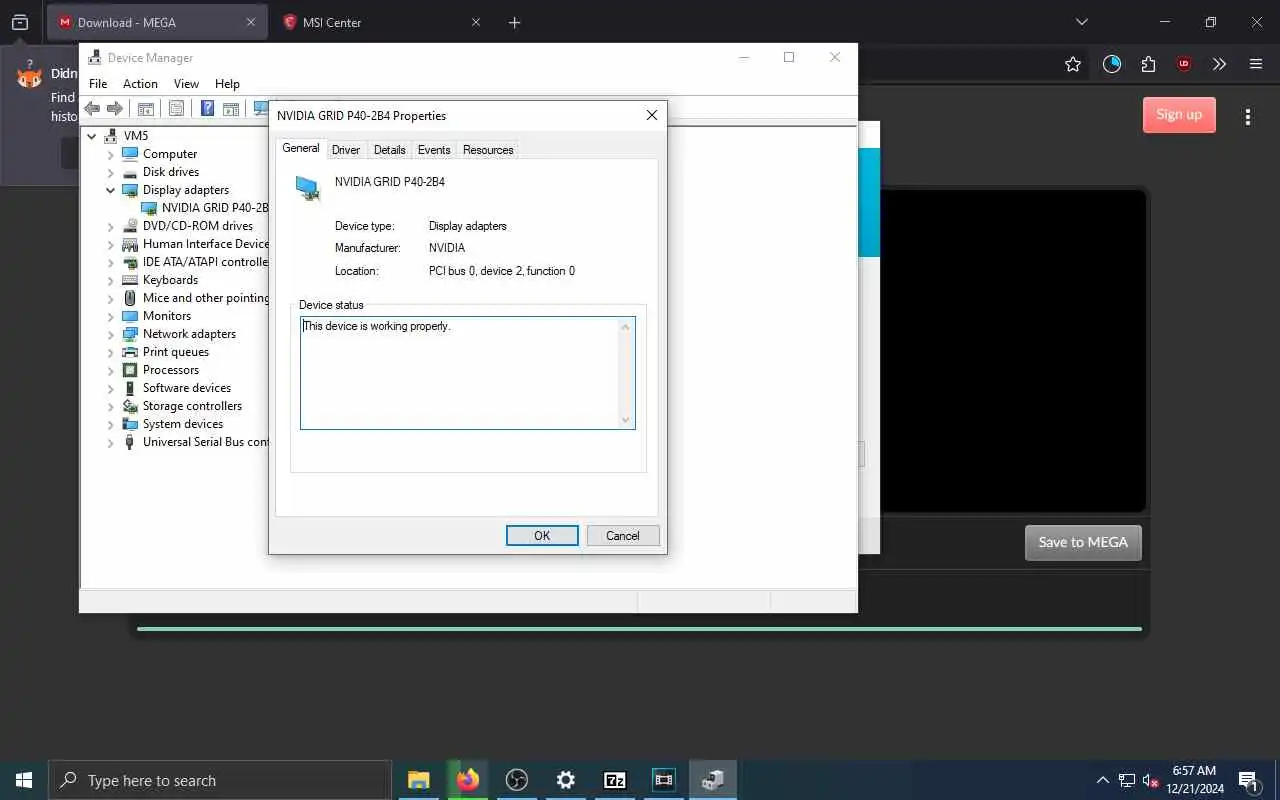Open the clock and date in the taskbar
Image resolution: width=1280 pixels, height=800 pixels.
[1194, 780]
